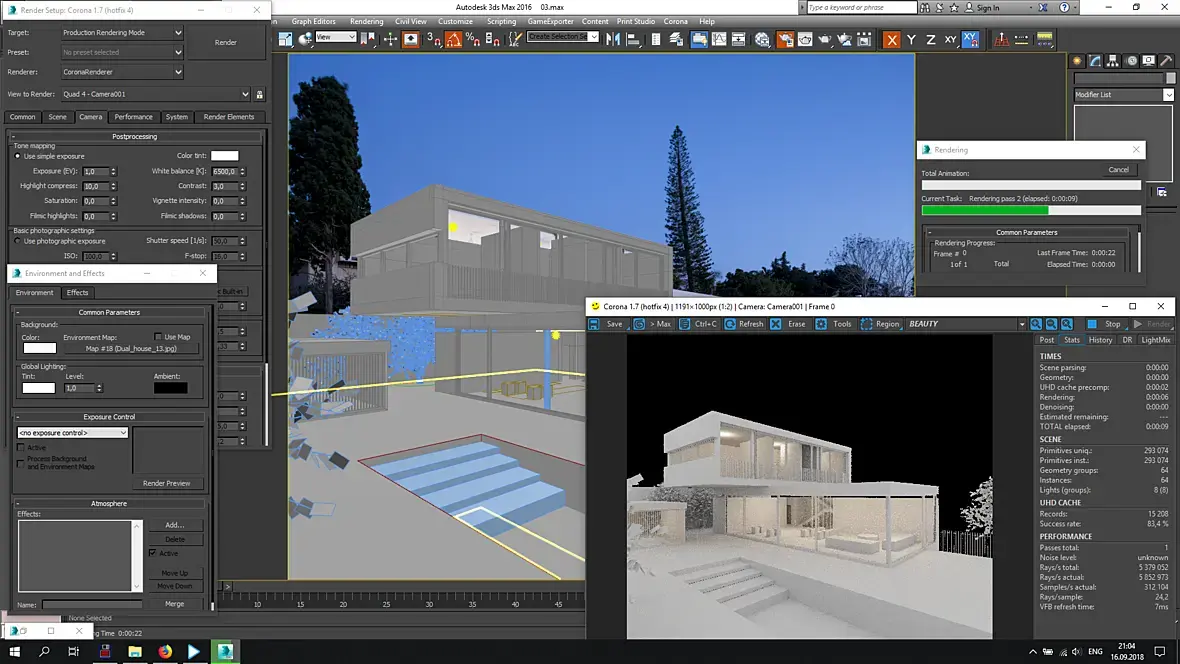Viewport: 1180px width, 664px height.
Task: Open the Rendering menu
Action: 366,22
